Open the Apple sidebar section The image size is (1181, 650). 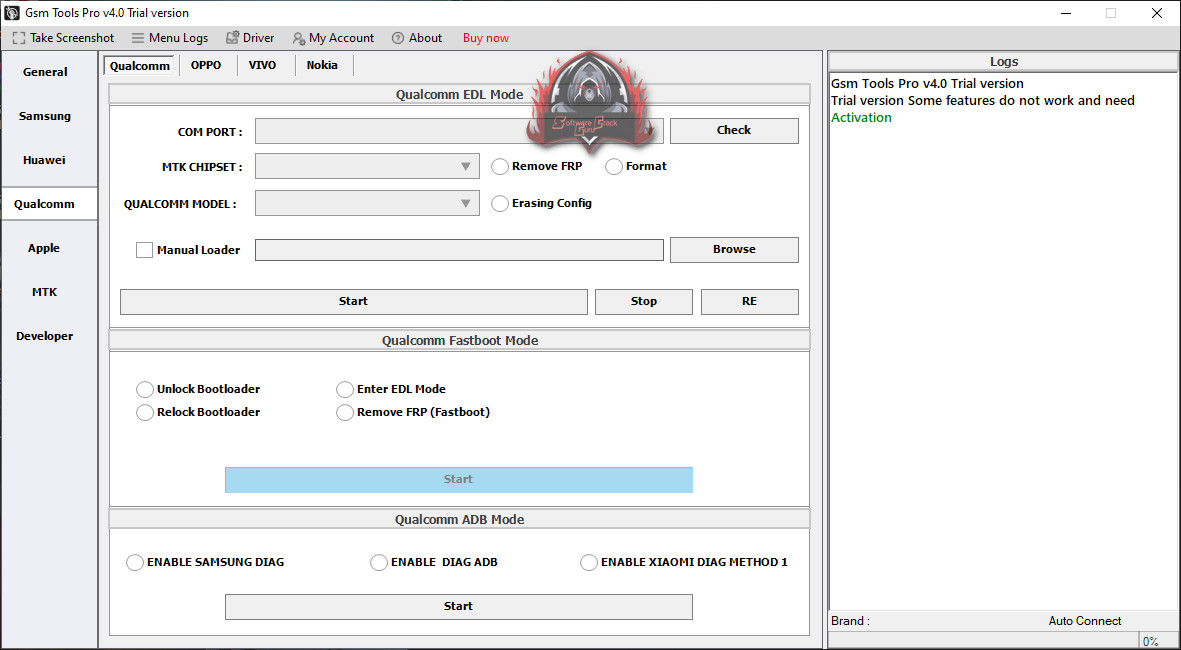[x=44, y=248]
